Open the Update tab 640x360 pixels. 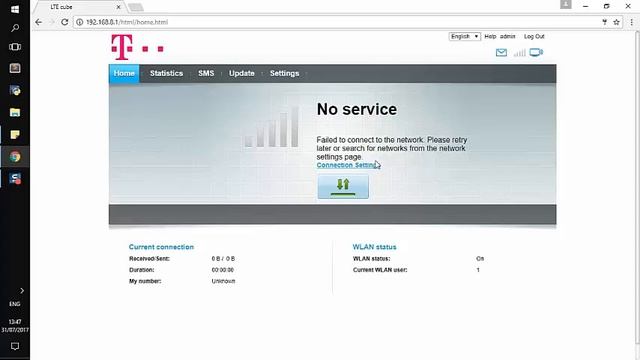pos(242,73)
